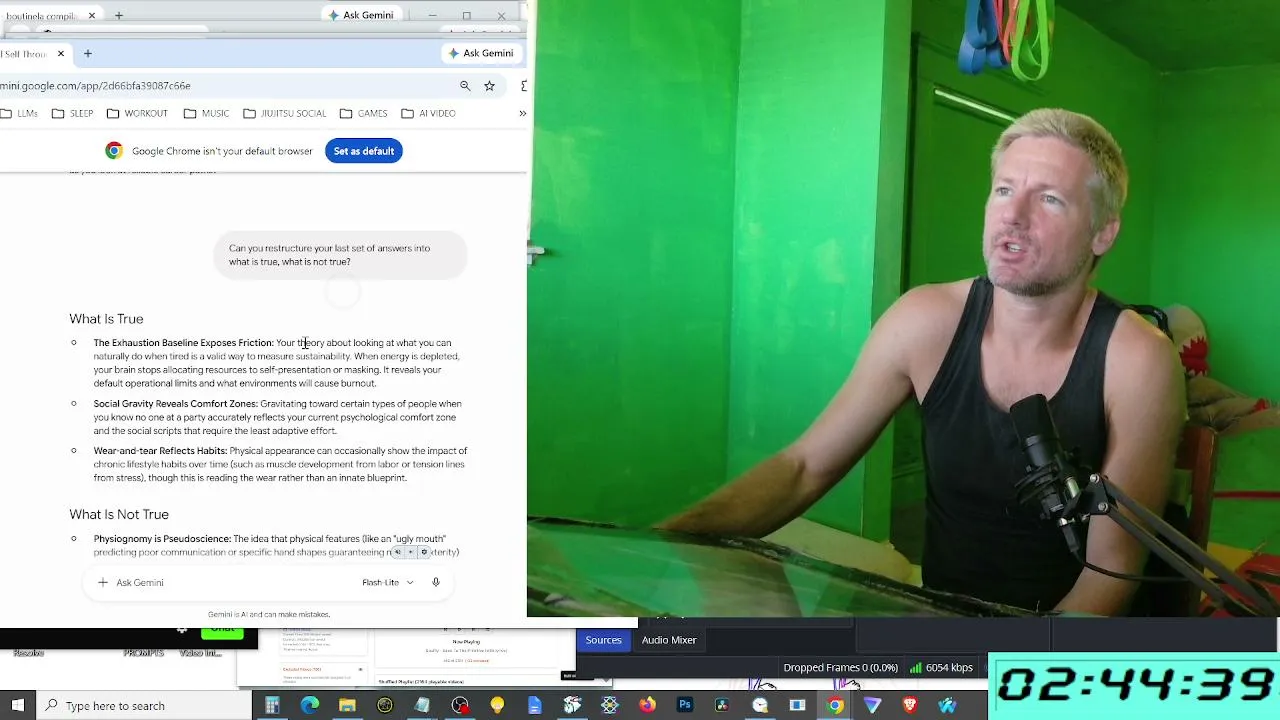Click the Chrome logo in the default browser bar
Viewport: 1280px width, 720px height.
point(114,151)
